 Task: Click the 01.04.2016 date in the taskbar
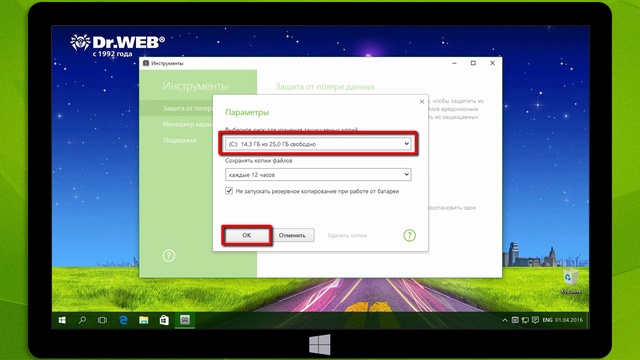569,320
